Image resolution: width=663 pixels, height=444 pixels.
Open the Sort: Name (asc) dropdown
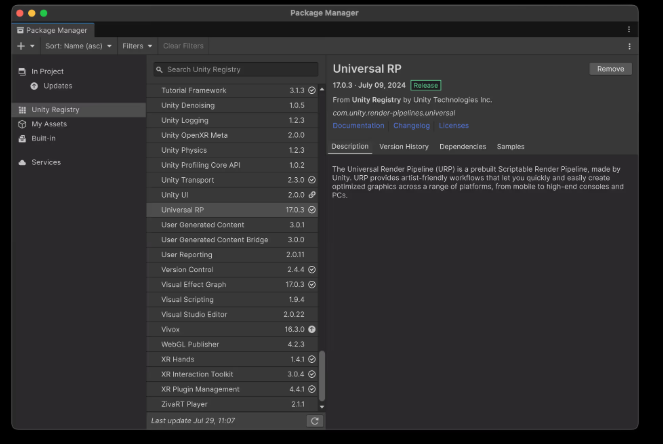[x=78, y=46]
